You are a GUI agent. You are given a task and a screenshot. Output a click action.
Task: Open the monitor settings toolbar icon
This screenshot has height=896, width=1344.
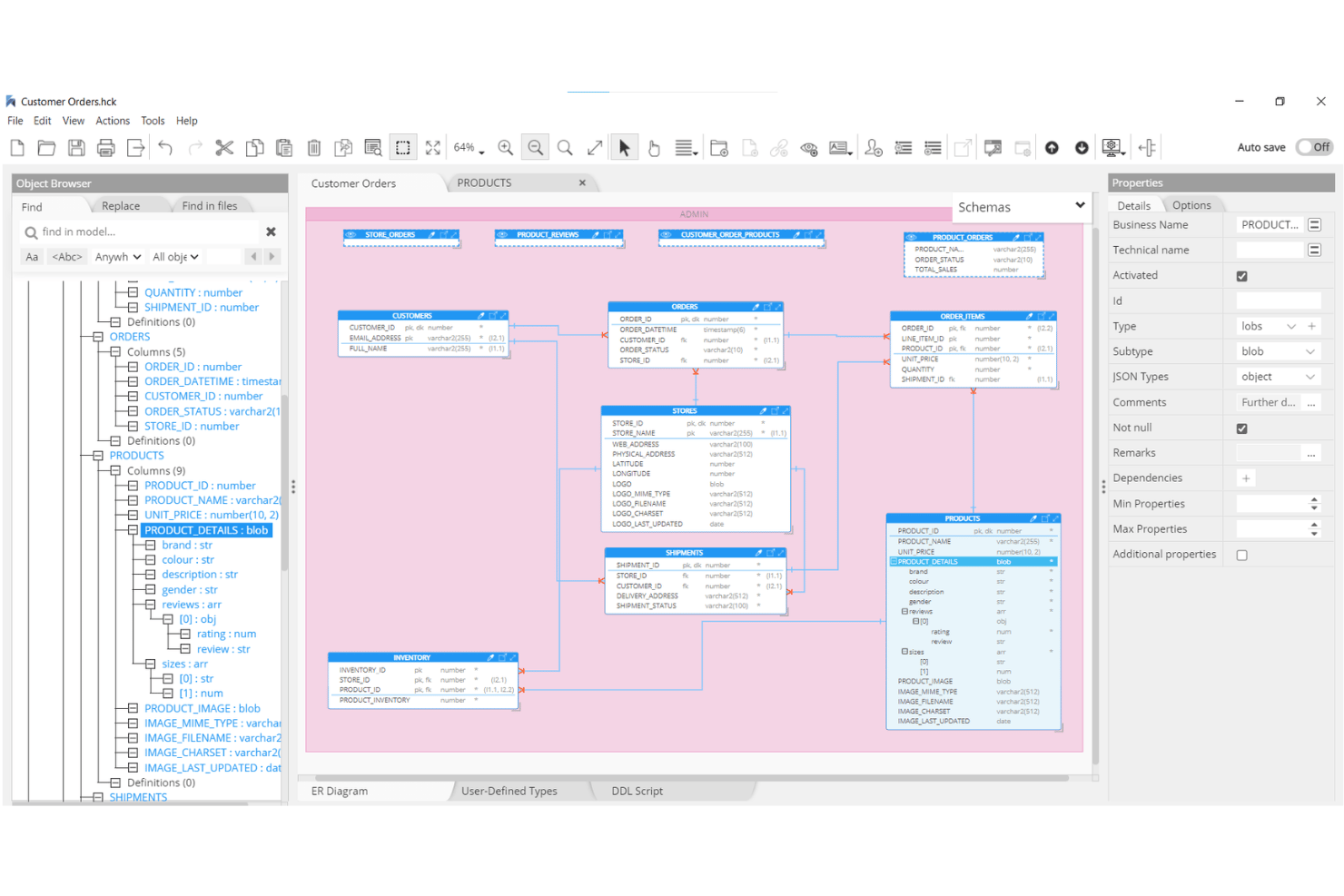pyautogui.click(x=1113, y=148)
